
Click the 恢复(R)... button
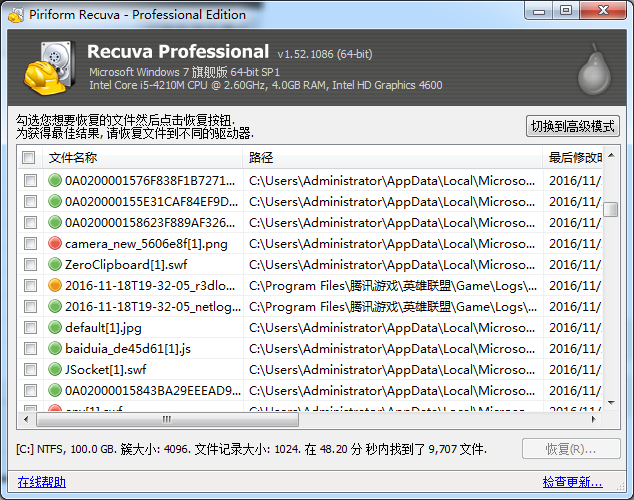pyautogui.click(x=571, y=449)
